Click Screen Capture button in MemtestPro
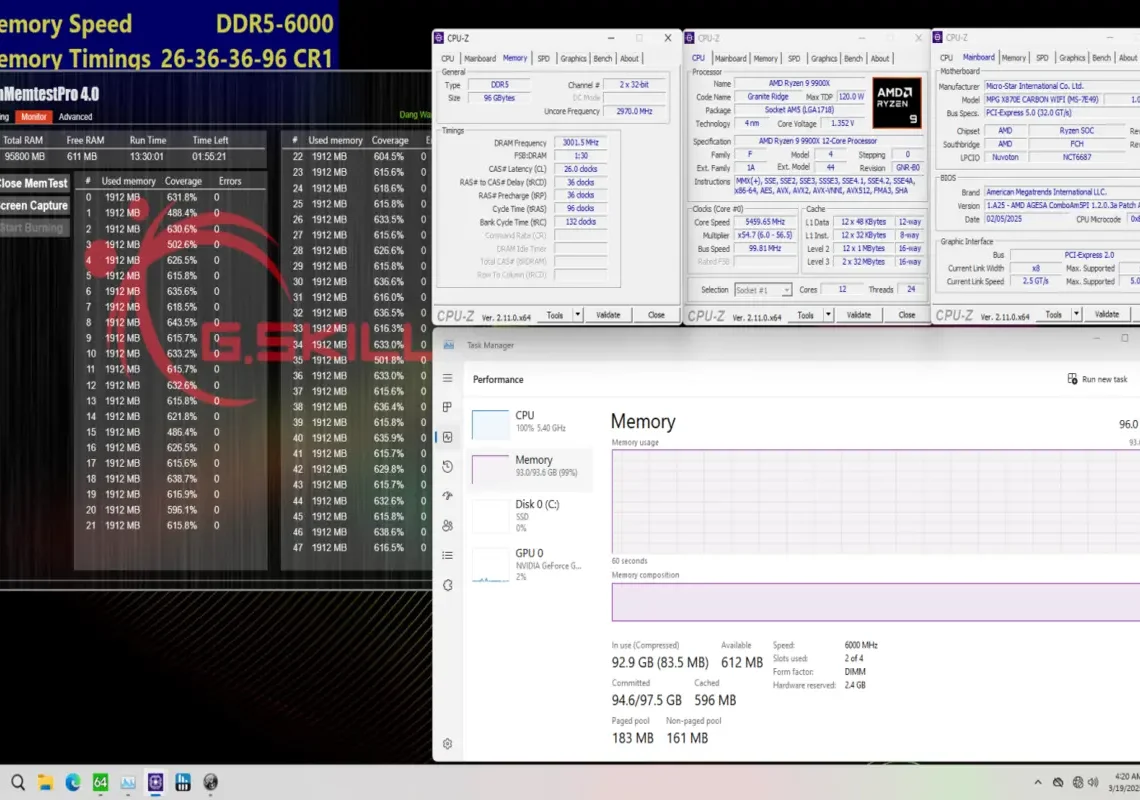 34,206
